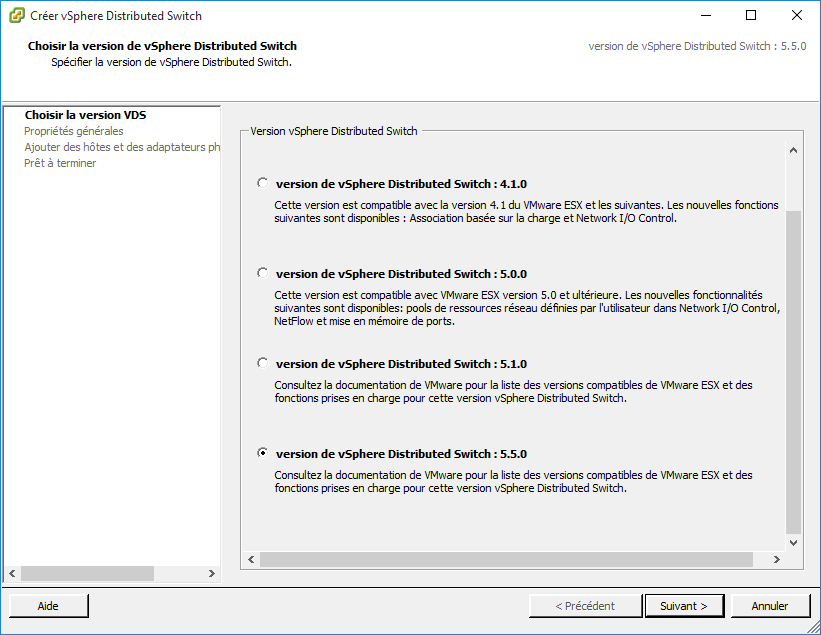Go to the Choisir la version VDS step
The height and width of the screenshot is (635, 821).
(x=85, y=115)
